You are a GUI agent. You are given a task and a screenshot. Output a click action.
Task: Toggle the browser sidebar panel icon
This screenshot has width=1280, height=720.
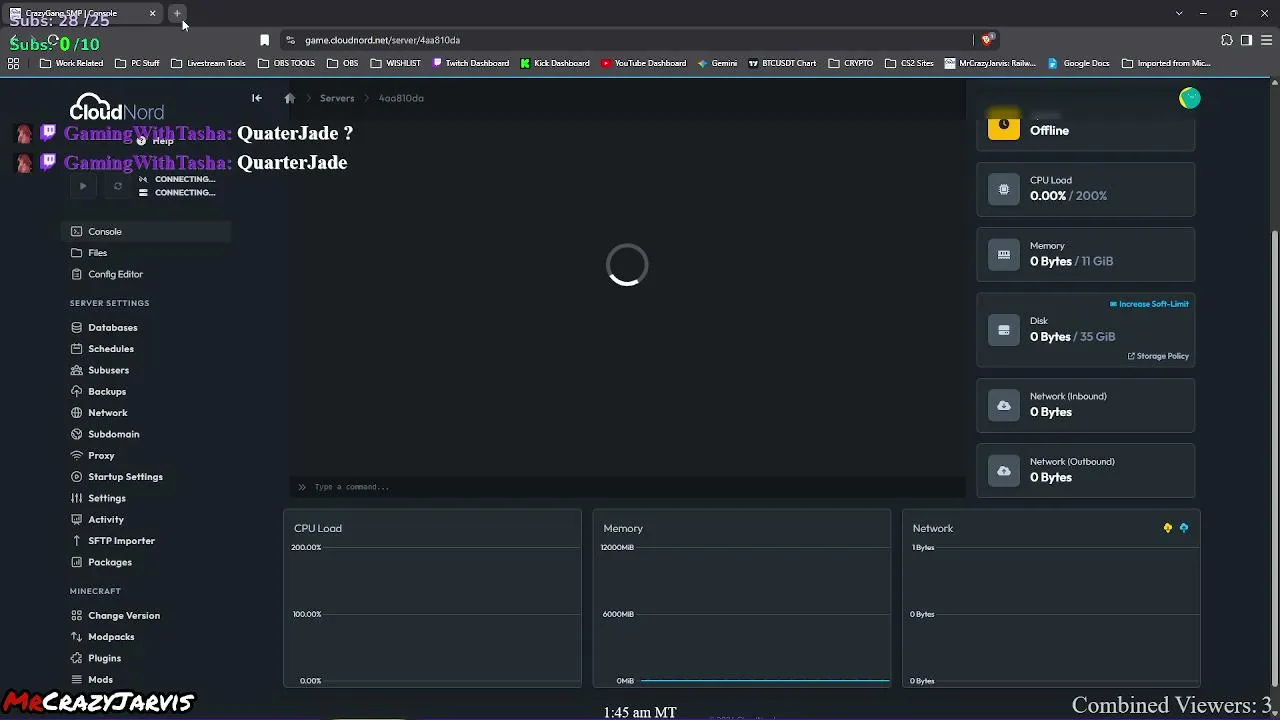coord(1246,40)
